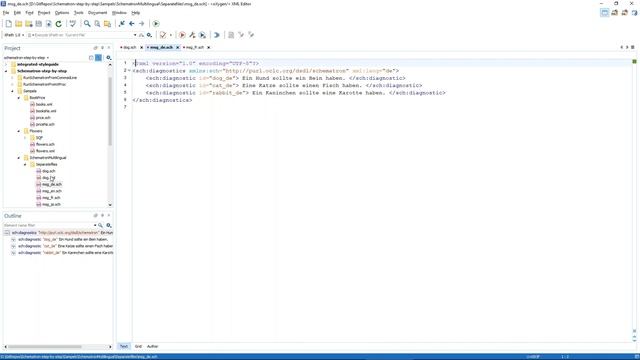Open the Window menu
Screen dimensions: 640x360
(119, 13)
